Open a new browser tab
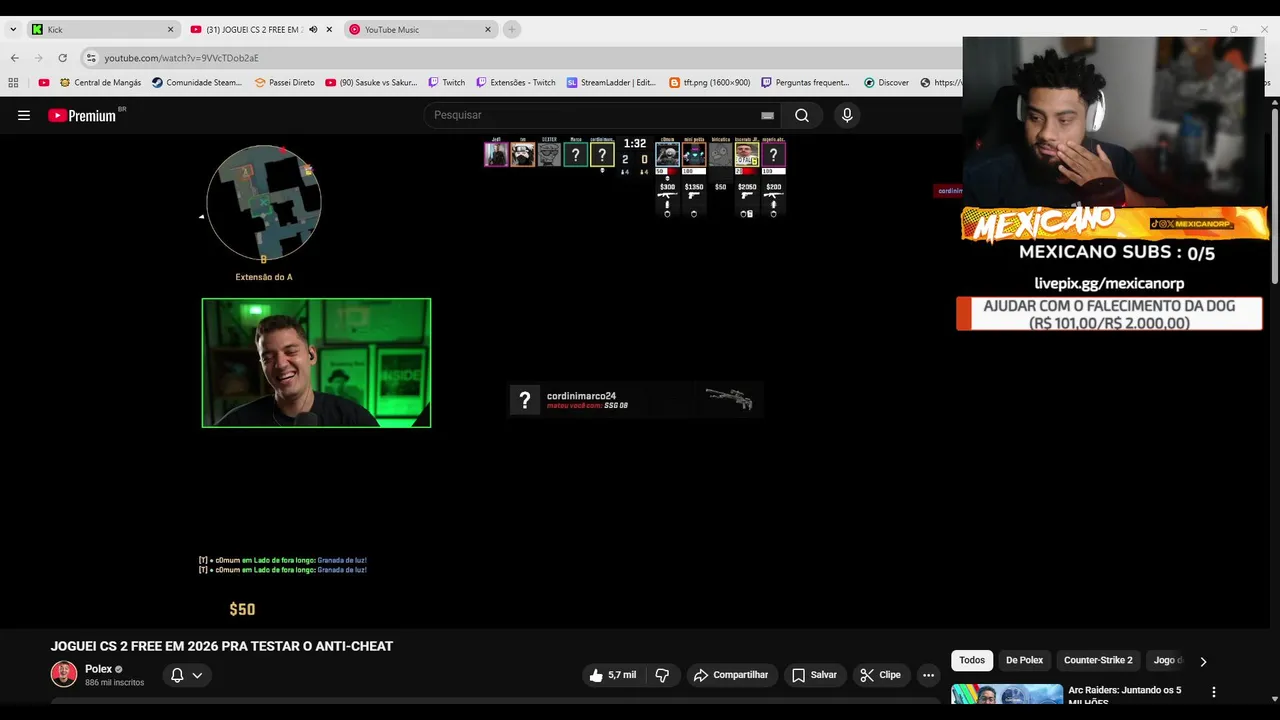This screenshot has height=720, width=1280. pyautogui.click(x=511, y=29)
